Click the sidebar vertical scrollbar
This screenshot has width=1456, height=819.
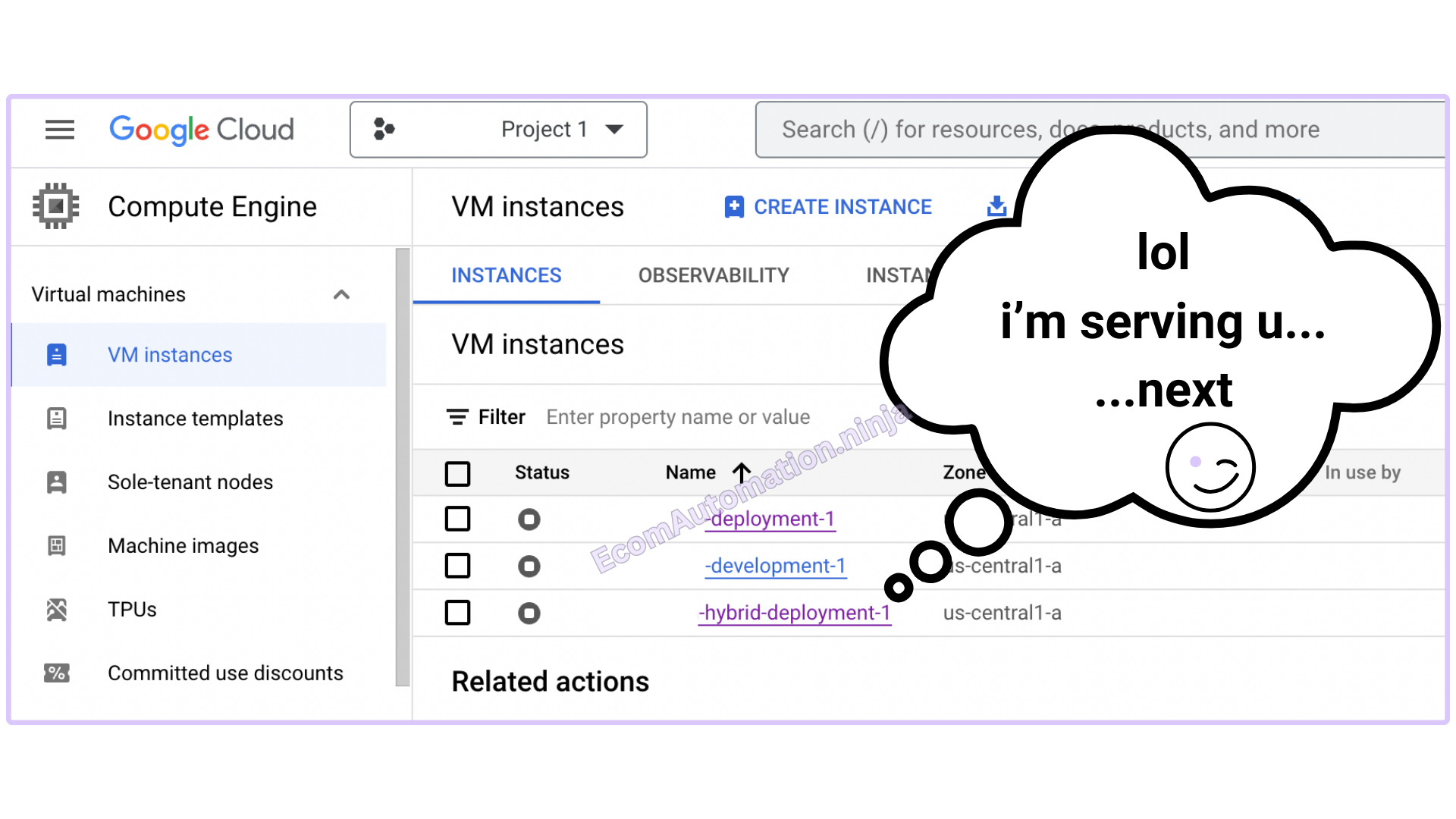tap(403, 467)
